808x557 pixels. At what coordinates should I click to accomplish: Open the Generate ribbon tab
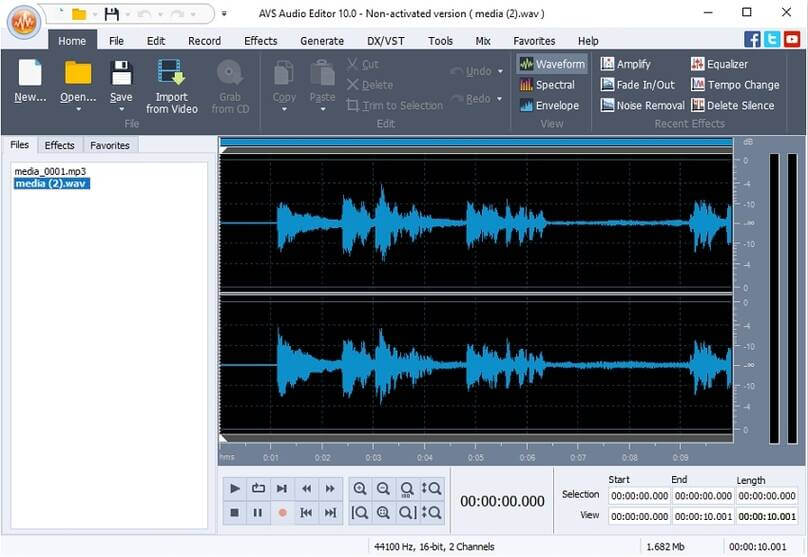[322, 41]
